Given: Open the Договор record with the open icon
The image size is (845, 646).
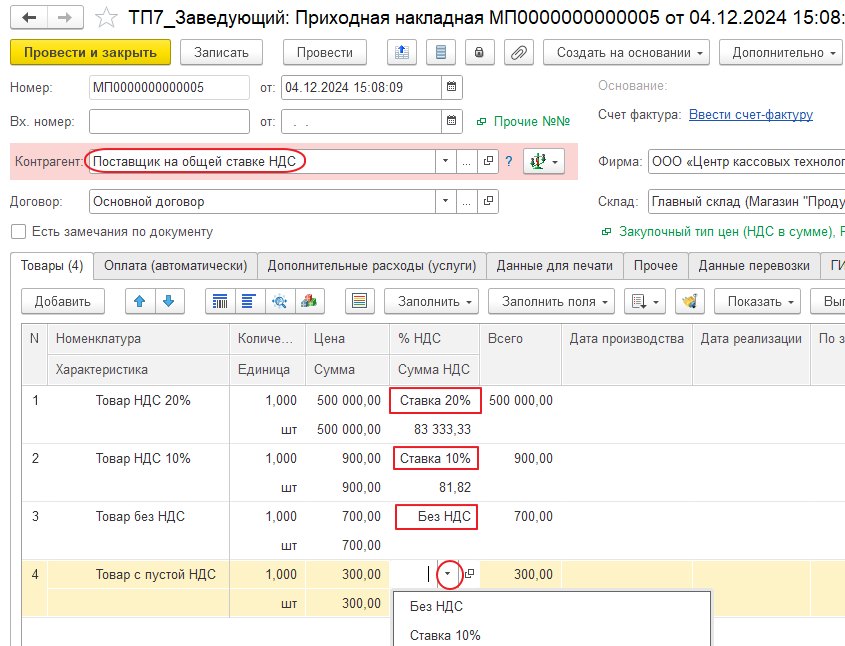Looking at the screenshot, I should point(488,202).
